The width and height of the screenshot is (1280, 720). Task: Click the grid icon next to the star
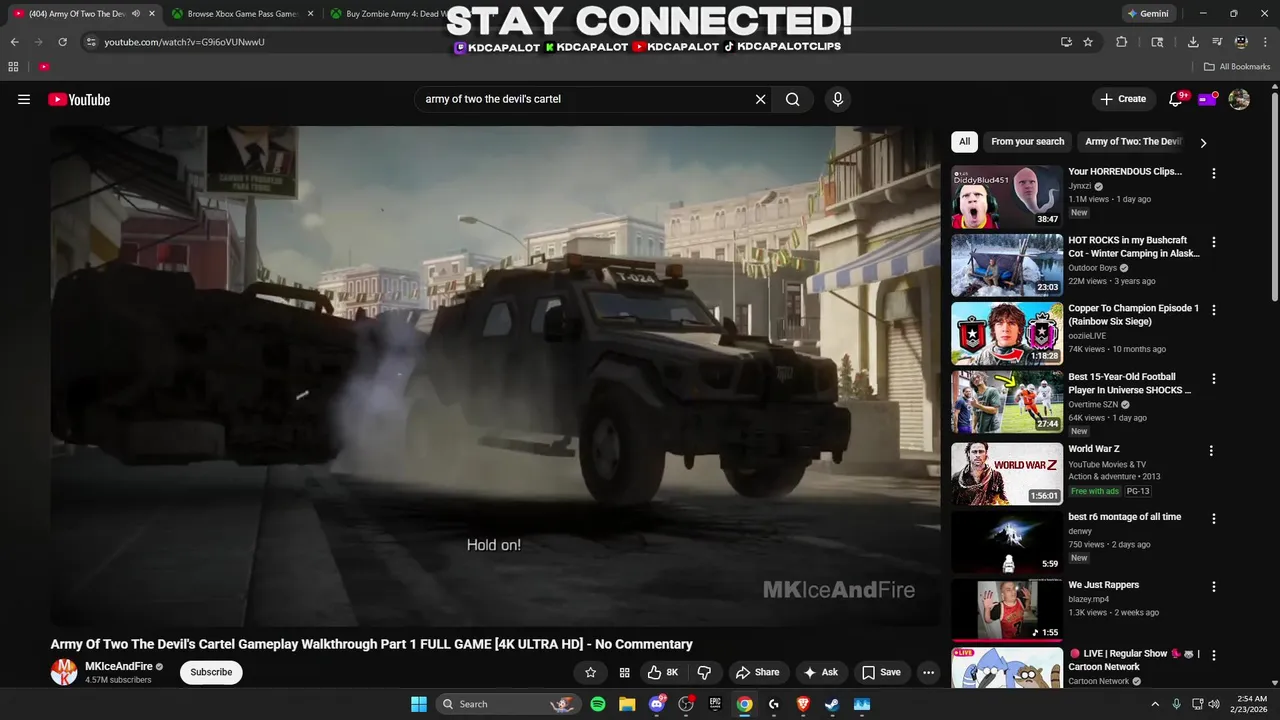point(624,672)
